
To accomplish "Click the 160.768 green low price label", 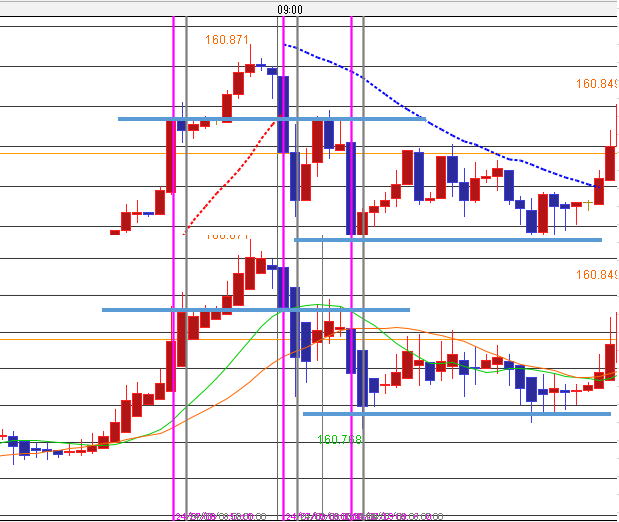I will [x=339, y=439].
